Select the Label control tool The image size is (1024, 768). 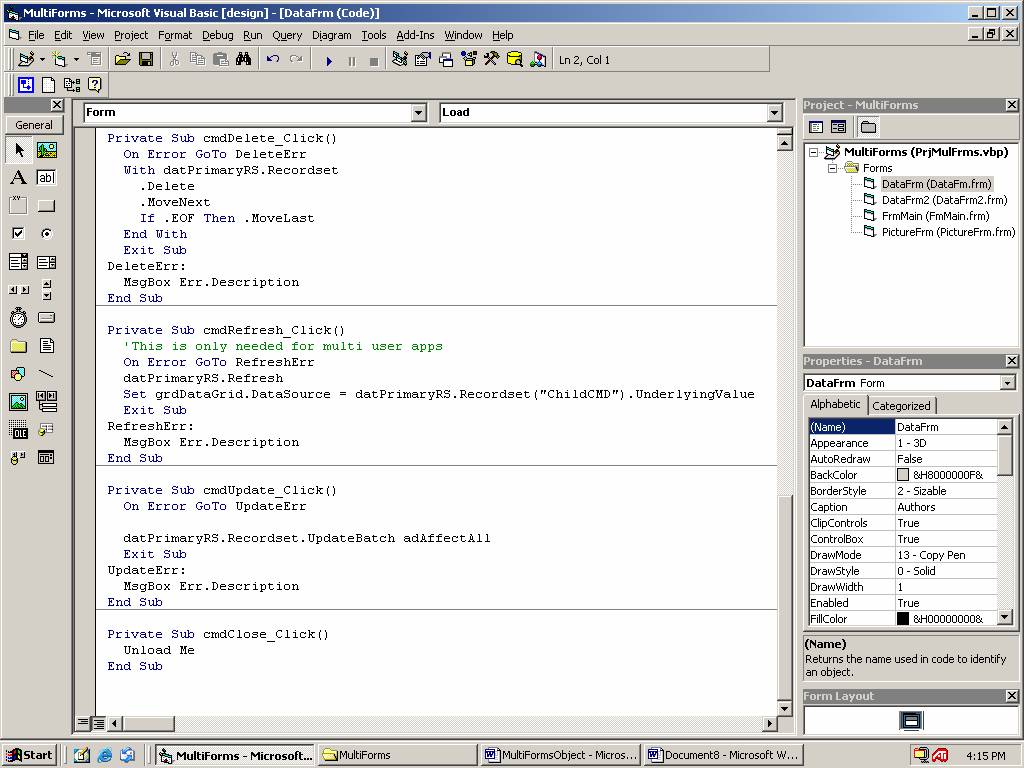click(18, 178)
